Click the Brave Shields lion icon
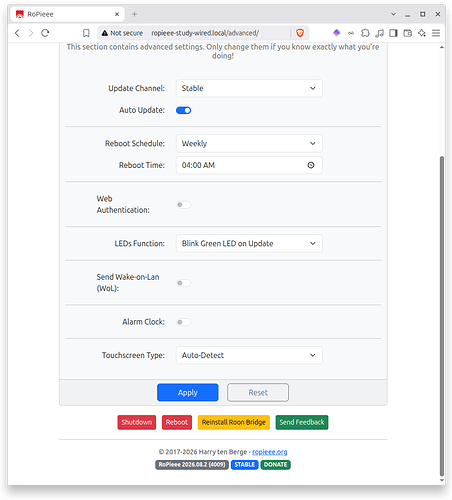 coord(300,33)
